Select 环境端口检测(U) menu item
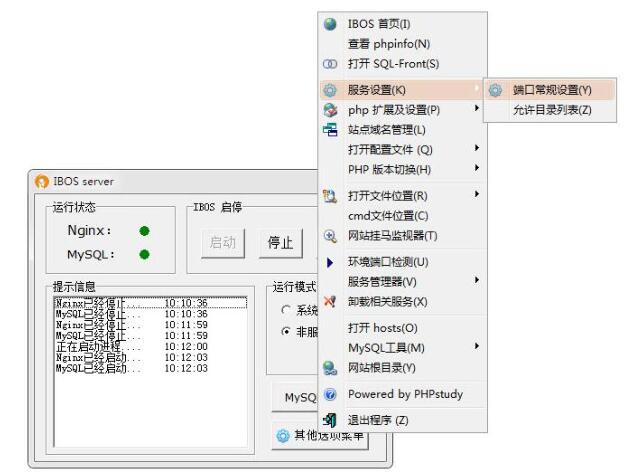This screenshot has height=472, width=638. (x=402, y=262)
